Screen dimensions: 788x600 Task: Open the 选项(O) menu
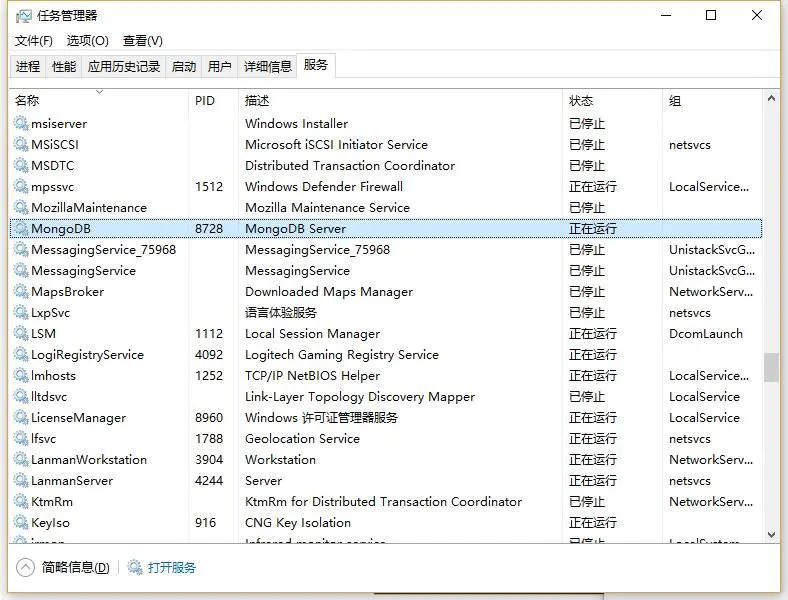click(87, 41)
